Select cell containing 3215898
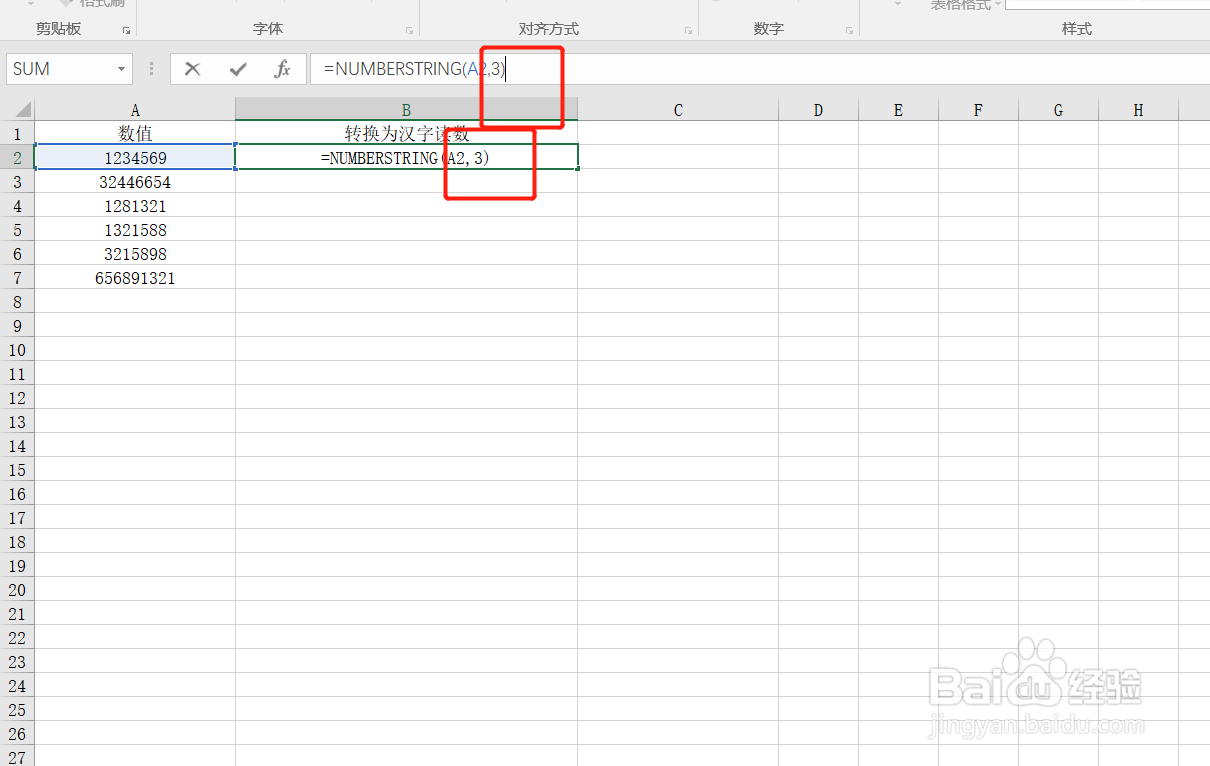This screenshot has height=766, width=1210. pos(135,253)
